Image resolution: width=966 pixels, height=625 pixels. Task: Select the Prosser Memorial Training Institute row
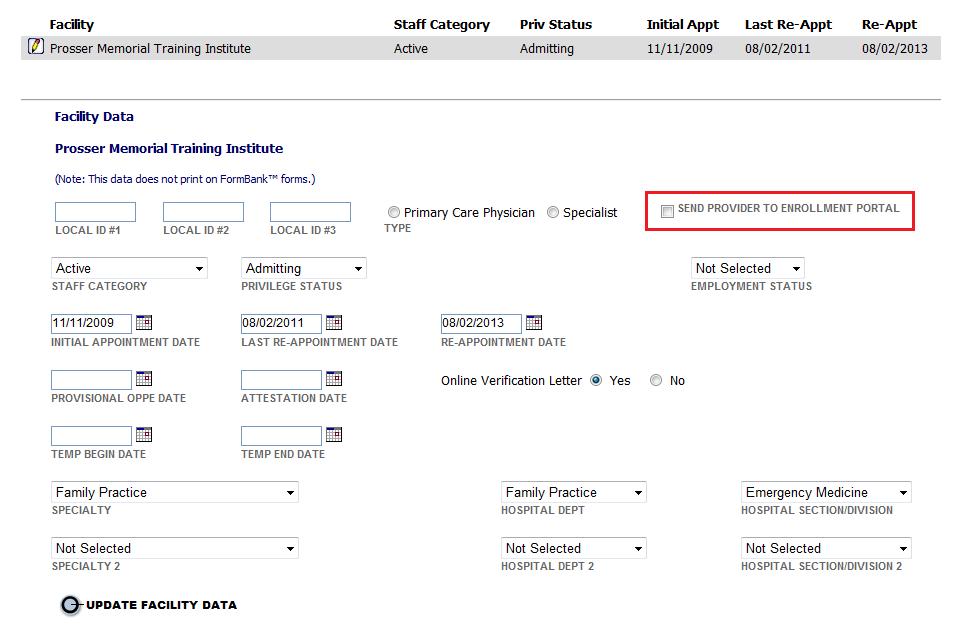tap(481, 48)
